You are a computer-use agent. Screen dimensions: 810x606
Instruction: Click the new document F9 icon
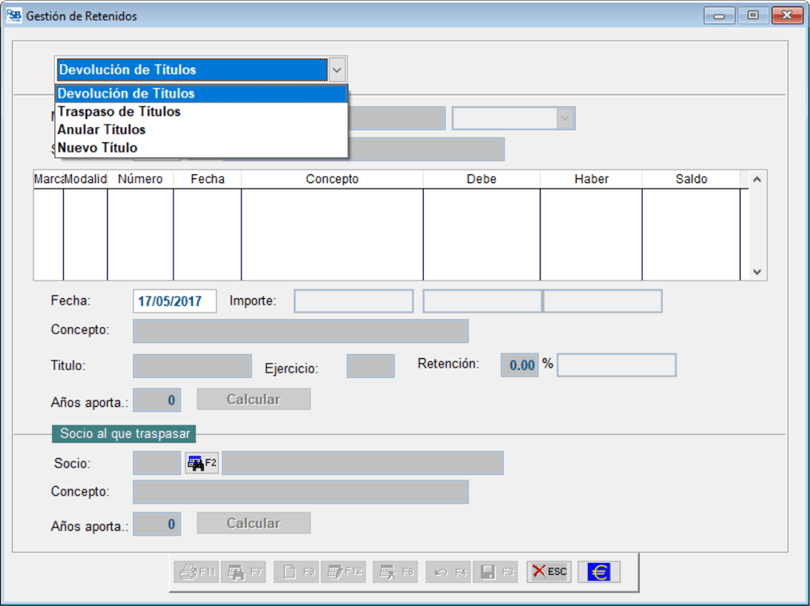tap(296, 572)
